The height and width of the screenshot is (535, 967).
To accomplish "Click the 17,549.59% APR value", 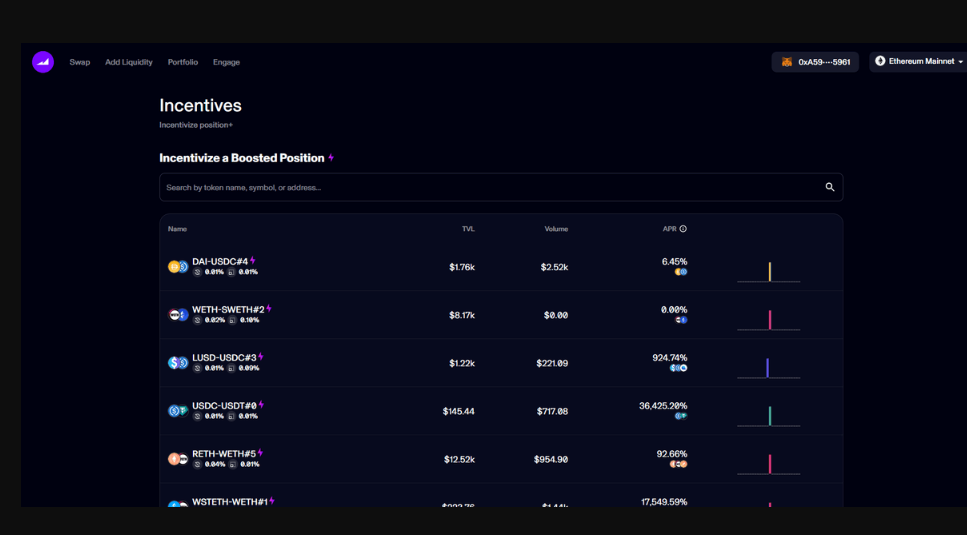I will pyautogui.click(x=664, y=502).
